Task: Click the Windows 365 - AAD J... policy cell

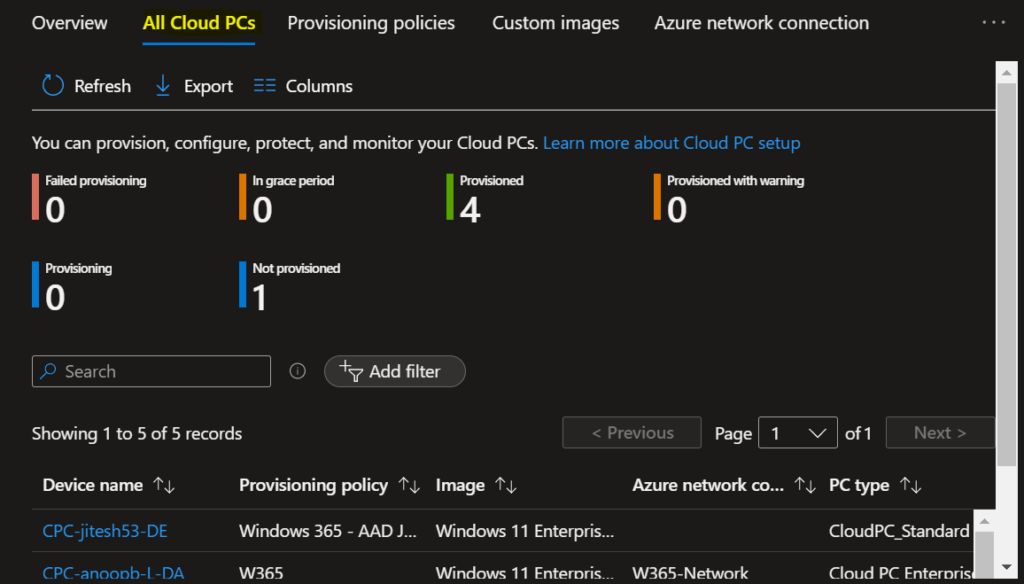Action: 328,531
